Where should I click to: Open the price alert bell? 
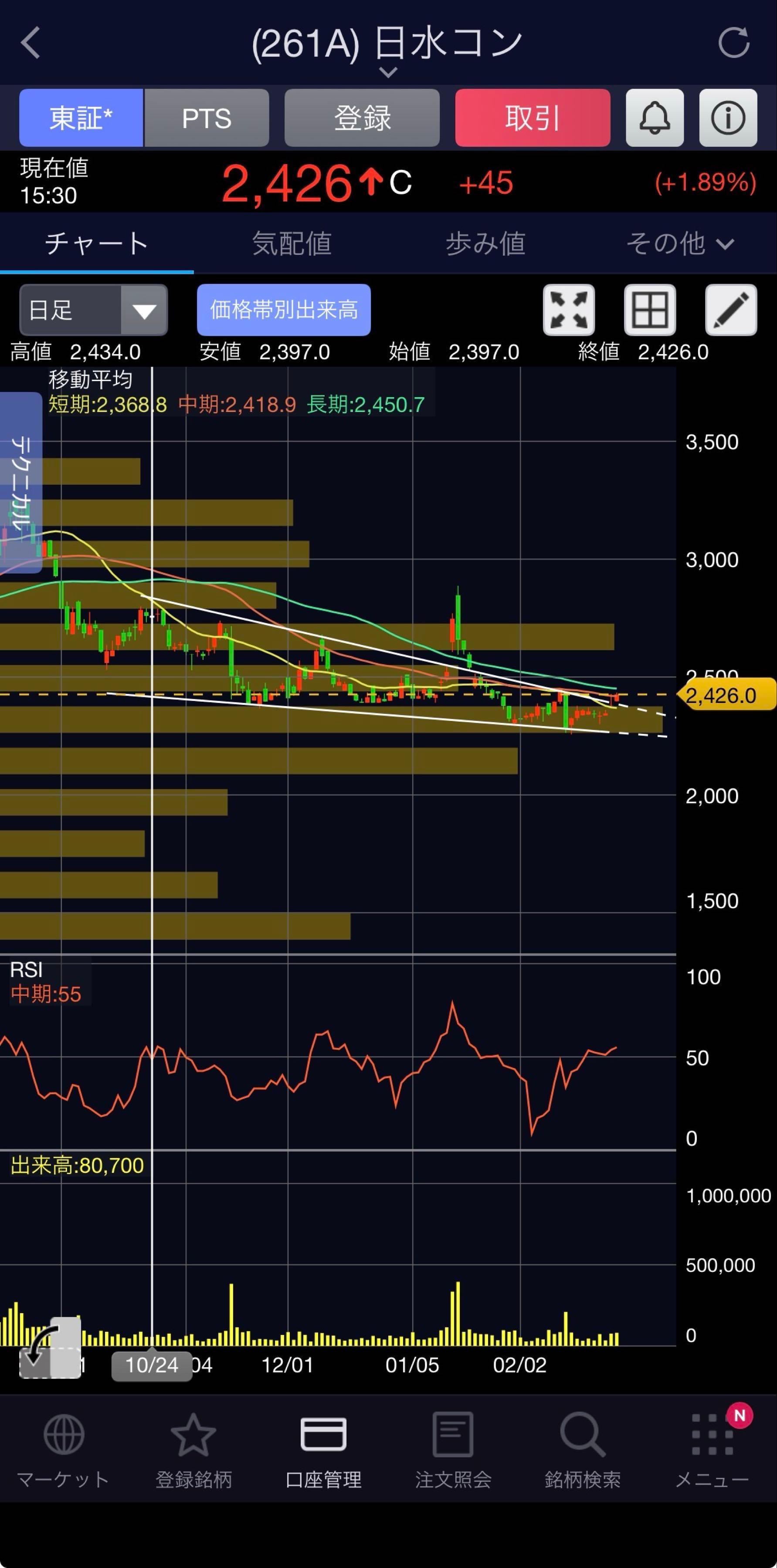(x=655, y=118)
